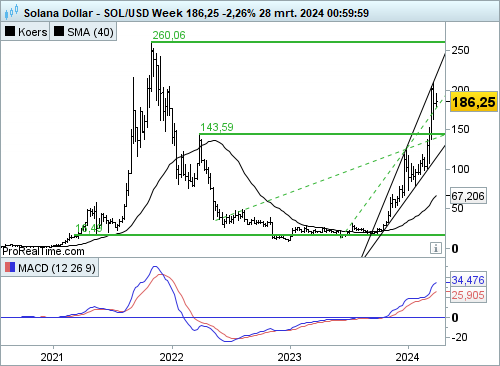This screenshot has width=500, height=366.
Task: Click the -20 MACD axis label
Action: point(460,337)
